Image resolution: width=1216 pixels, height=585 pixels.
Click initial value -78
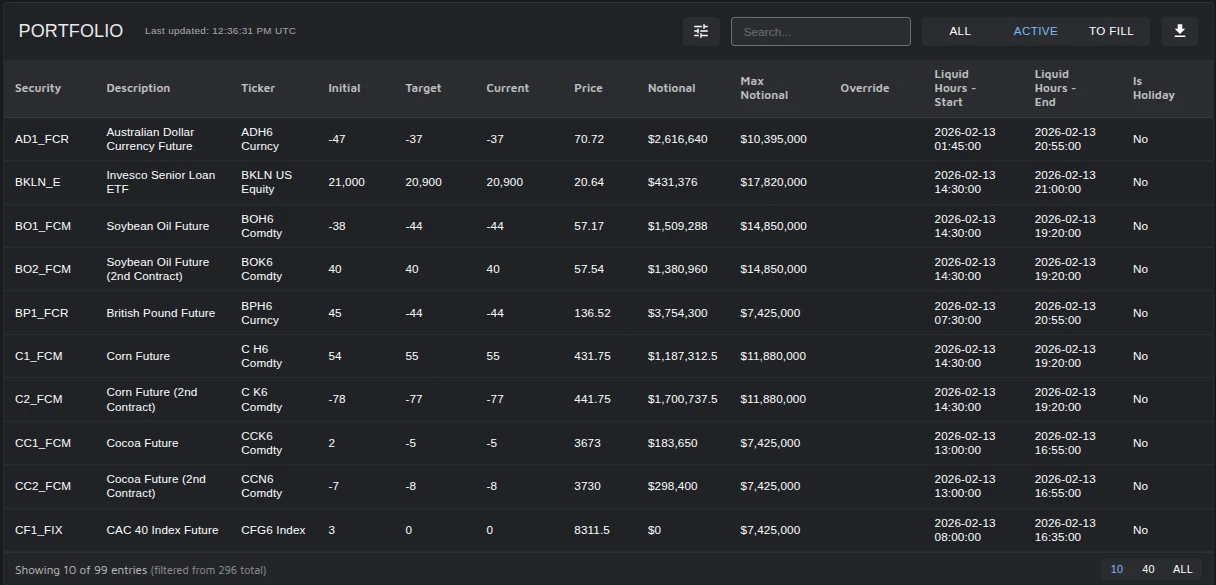point(337,399)
